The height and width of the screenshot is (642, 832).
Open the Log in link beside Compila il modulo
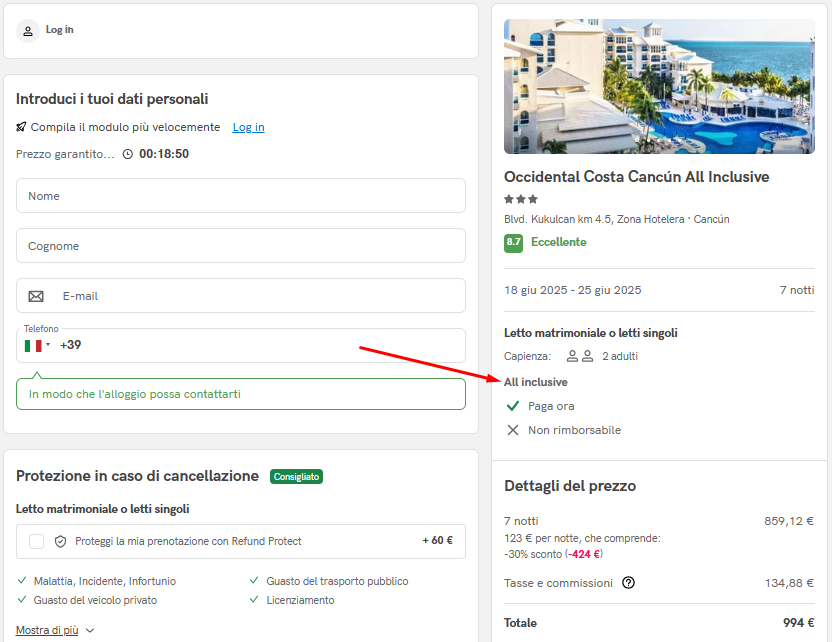coord(248,127)
